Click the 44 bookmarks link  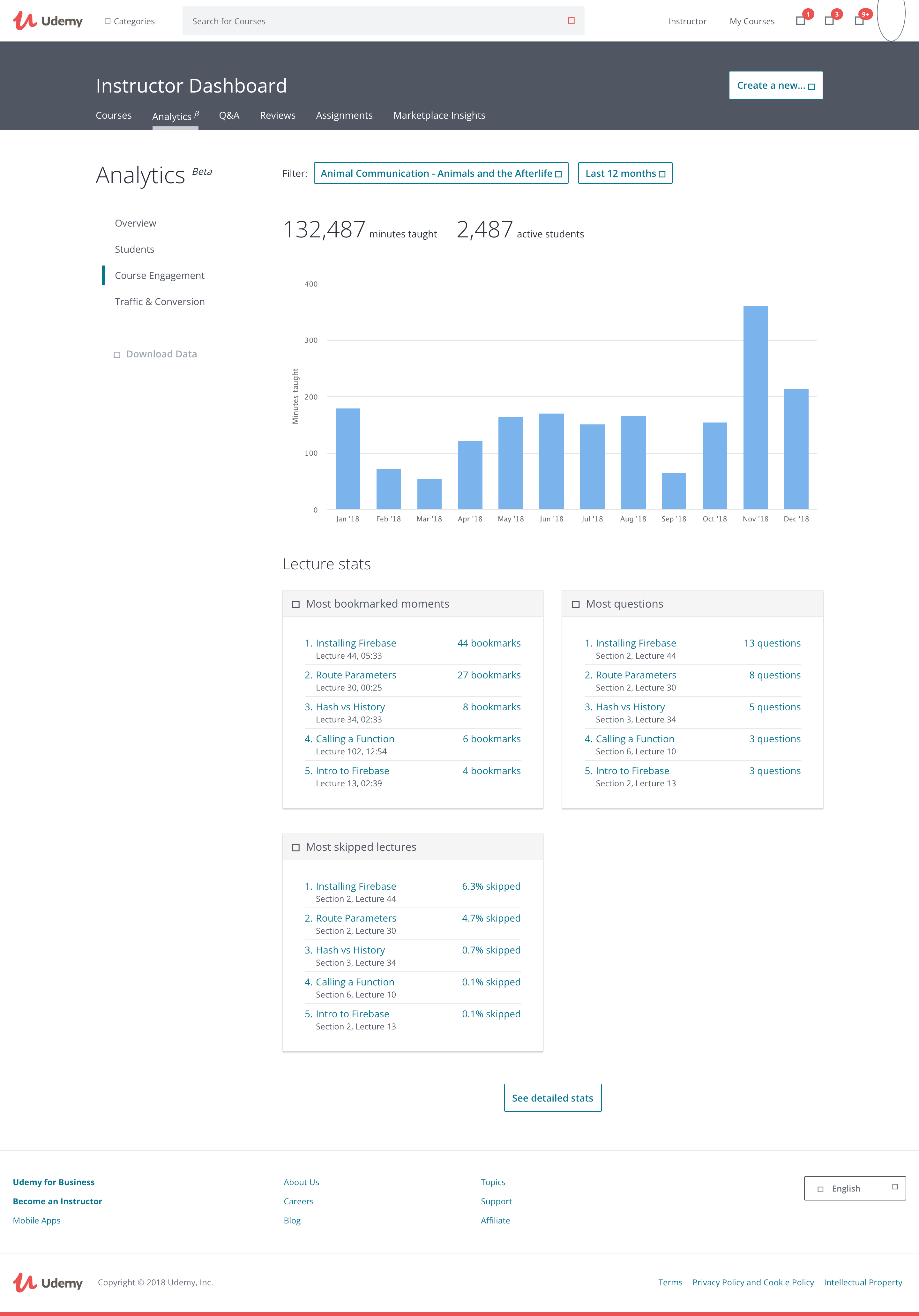pyautogui.click(x=489, y=643)
